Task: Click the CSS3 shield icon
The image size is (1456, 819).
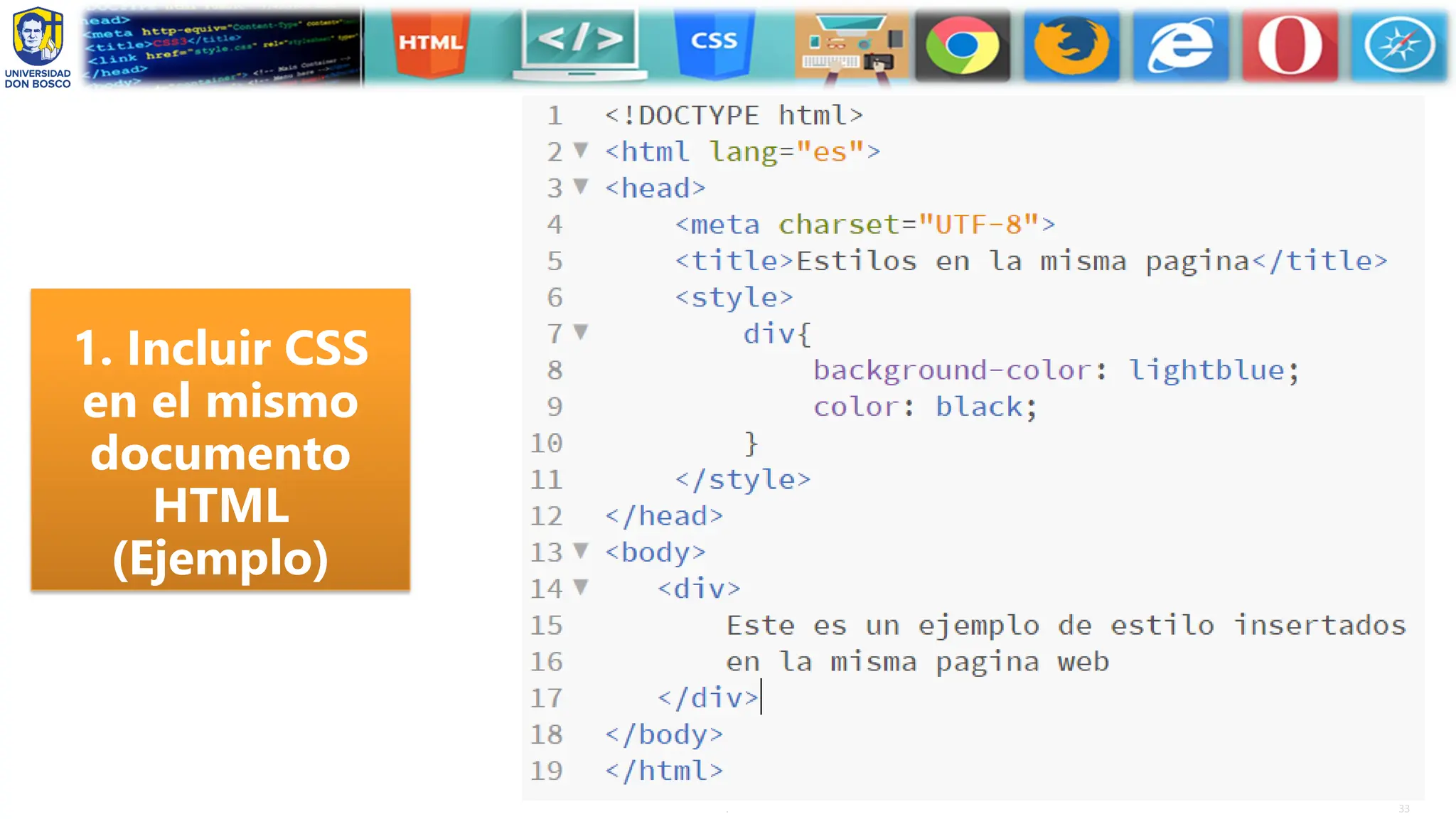Action: (x=714, y=43)
